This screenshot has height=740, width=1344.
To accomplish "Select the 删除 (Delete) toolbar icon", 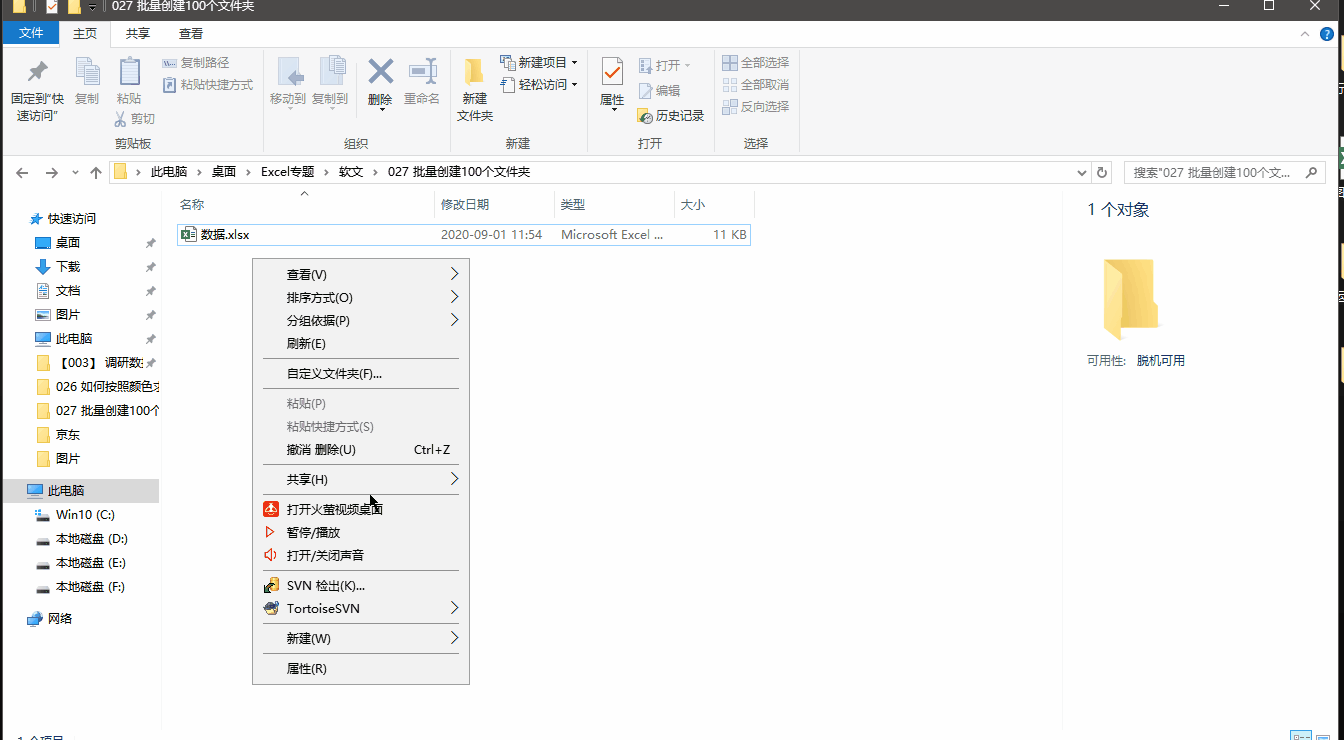I will (380, 83).
